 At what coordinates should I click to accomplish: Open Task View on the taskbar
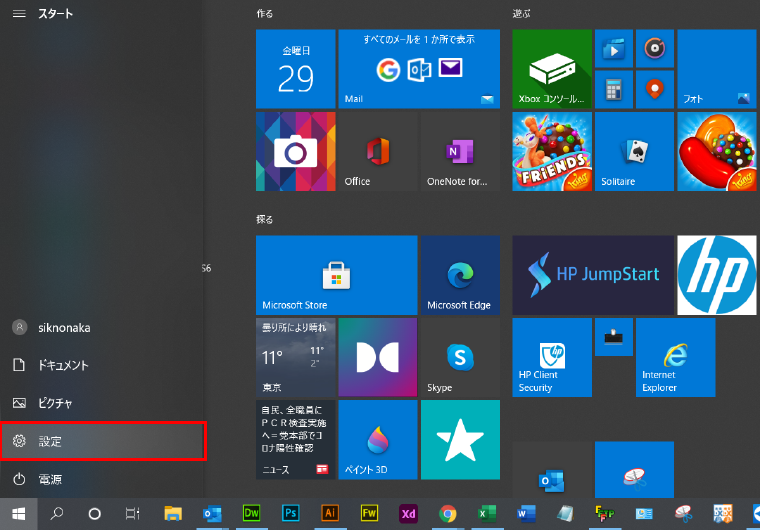[132, 514]
